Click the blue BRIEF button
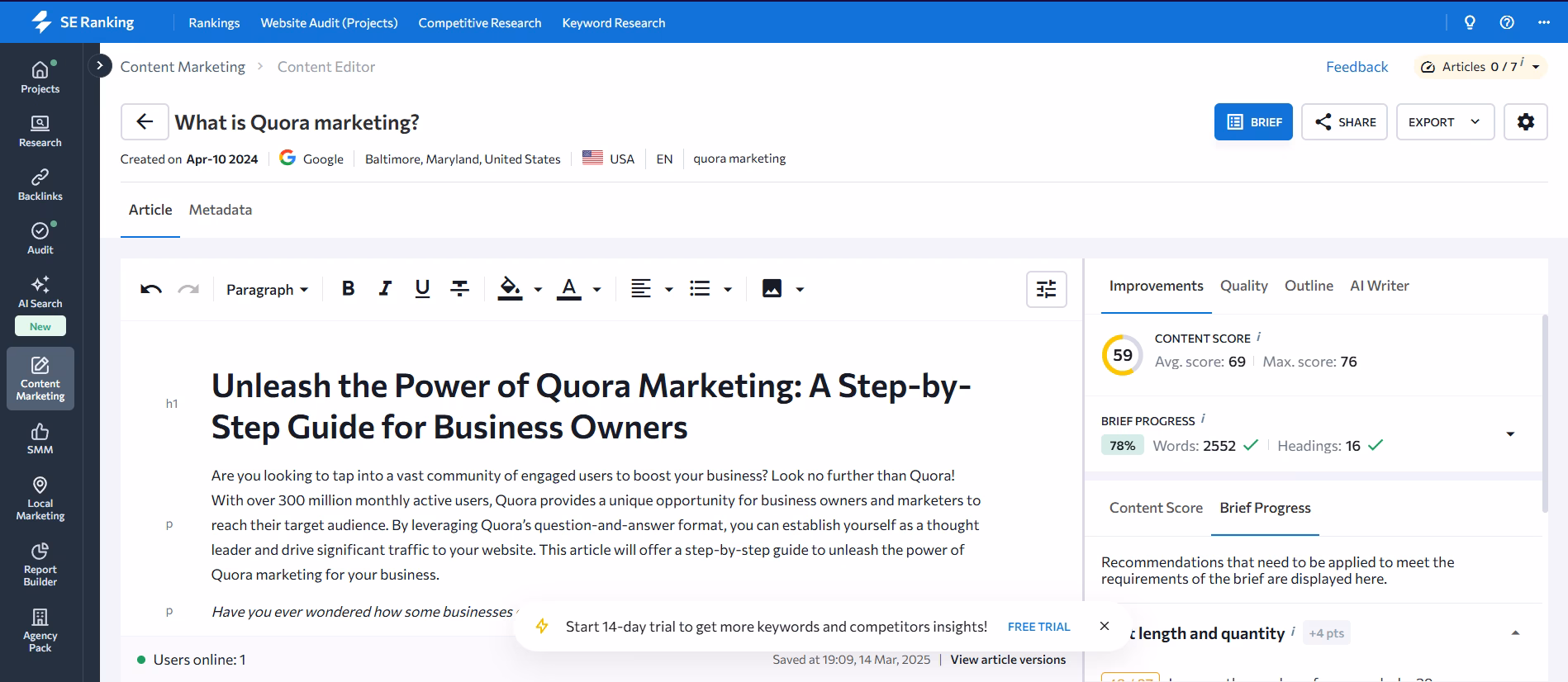Viewport: 1568px width, 682px height. click(x=1253, y=122)
